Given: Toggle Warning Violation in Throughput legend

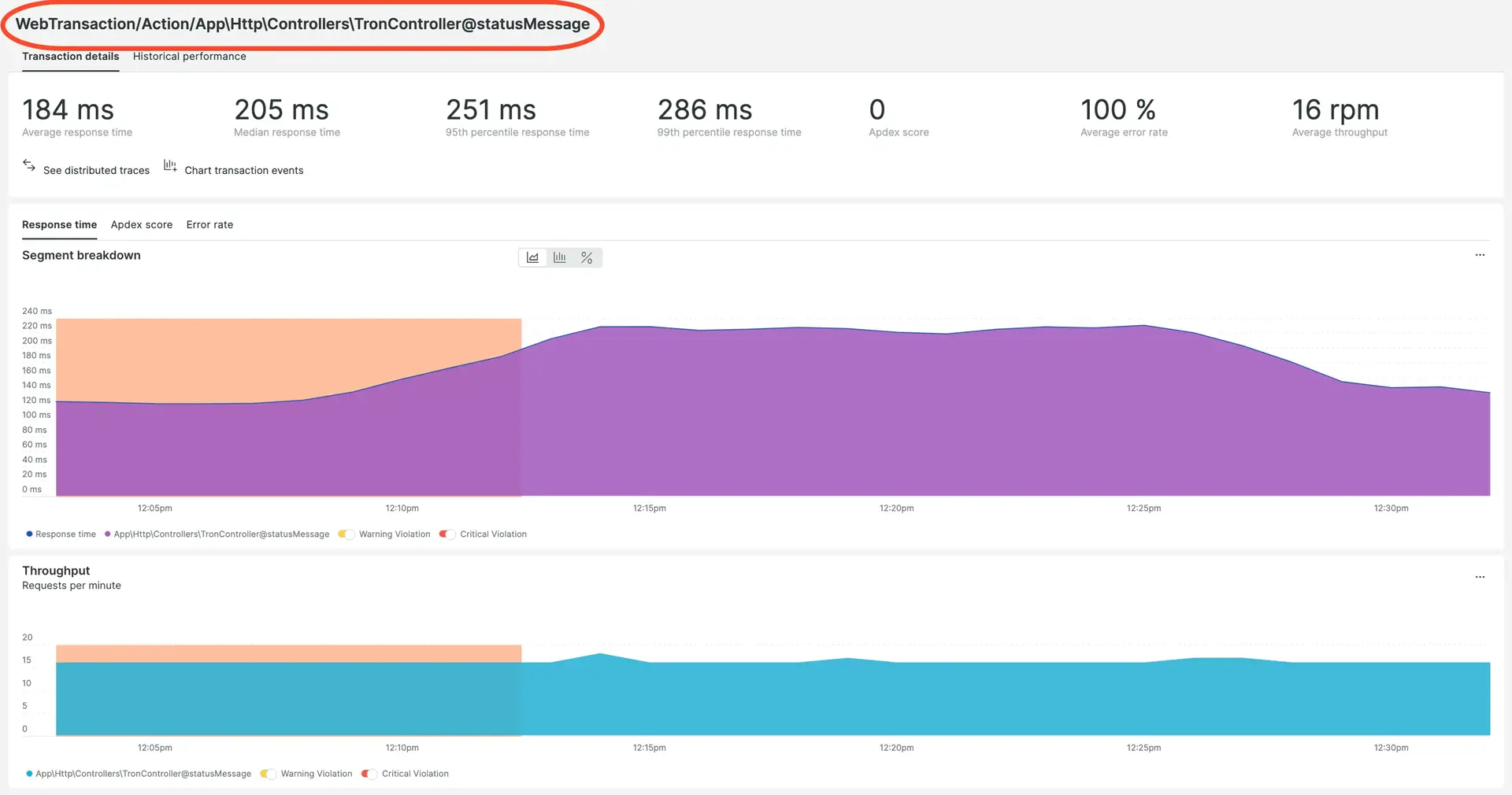Looking at the screenshot, I should click(x=269, y=774).
